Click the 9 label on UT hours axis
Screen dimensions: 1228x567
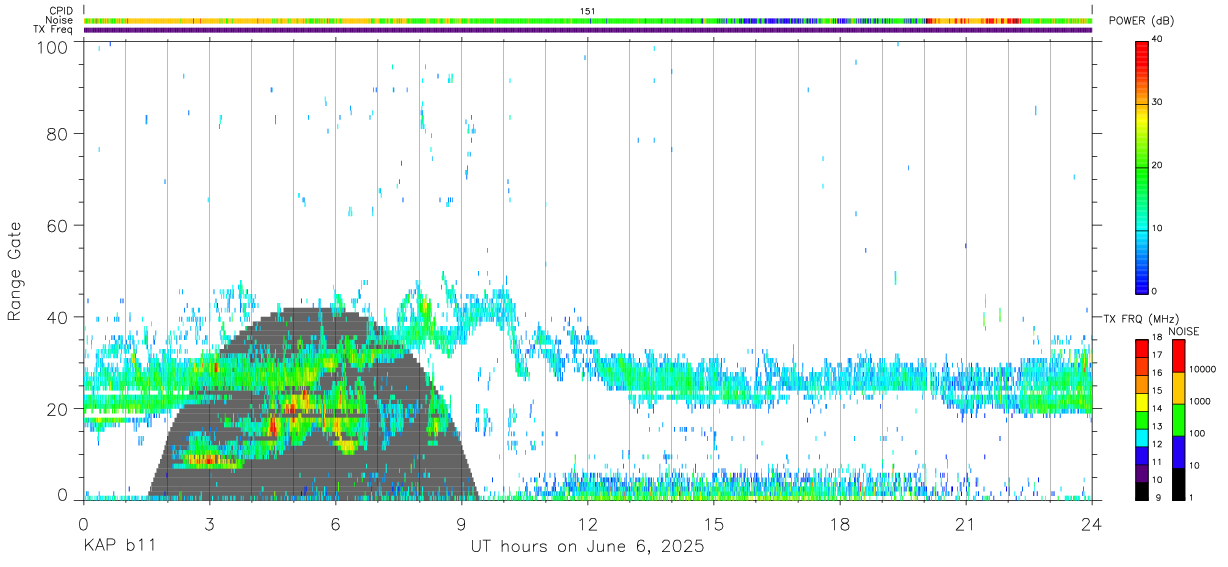(x=462, y=525)
